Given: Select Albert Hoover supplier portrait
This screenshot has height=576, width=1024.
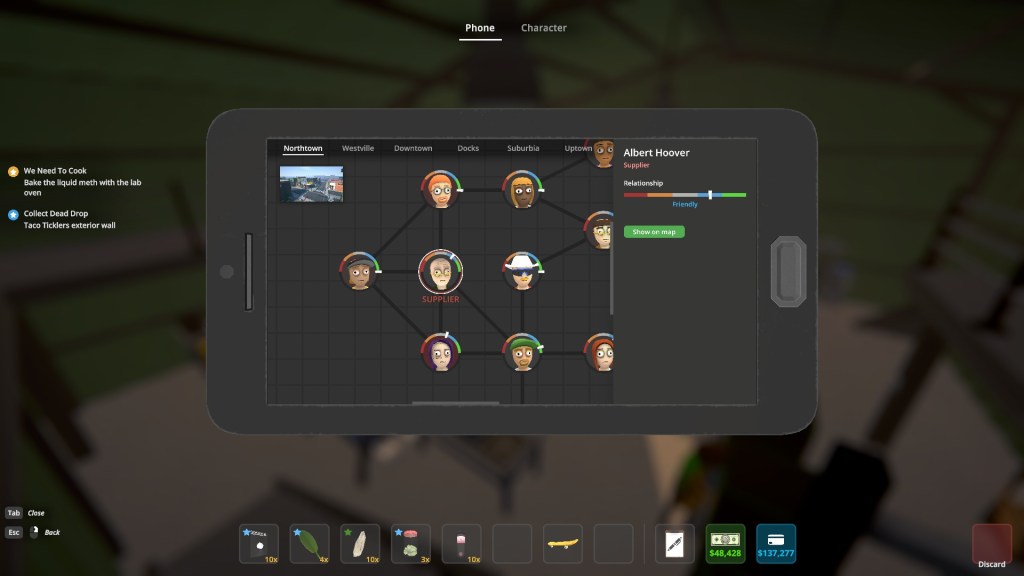Looking at the screenshot, I should click(x=440, y=270).
